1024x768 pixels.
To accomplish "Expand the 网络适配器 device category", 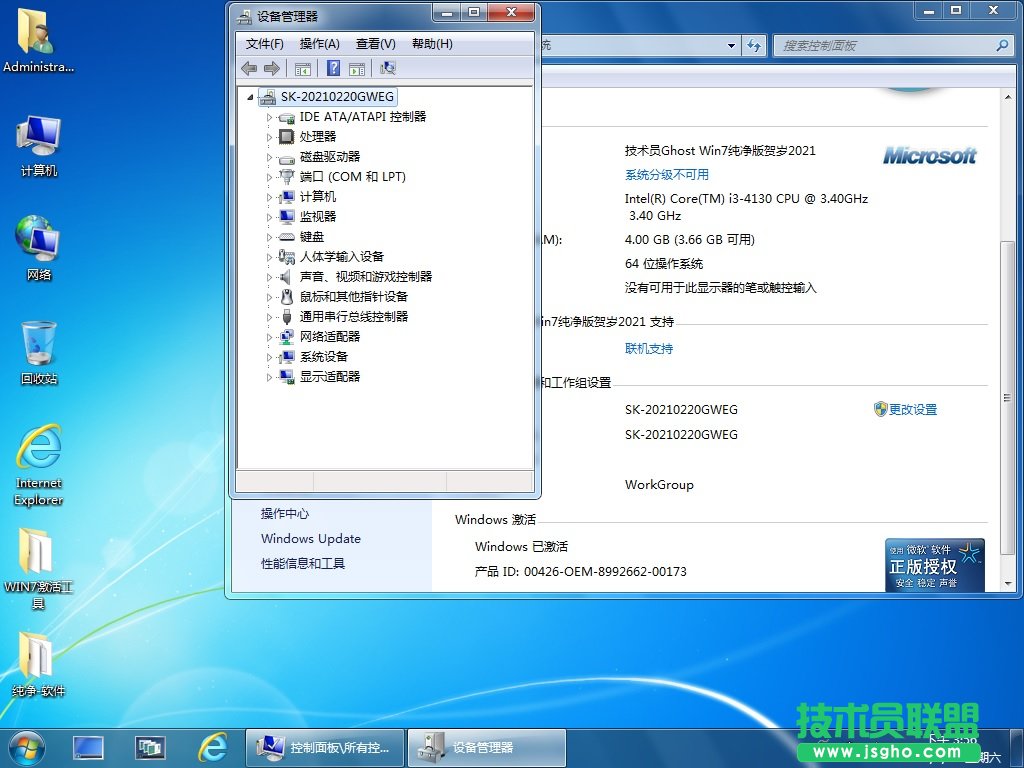I will pos(269,337).
